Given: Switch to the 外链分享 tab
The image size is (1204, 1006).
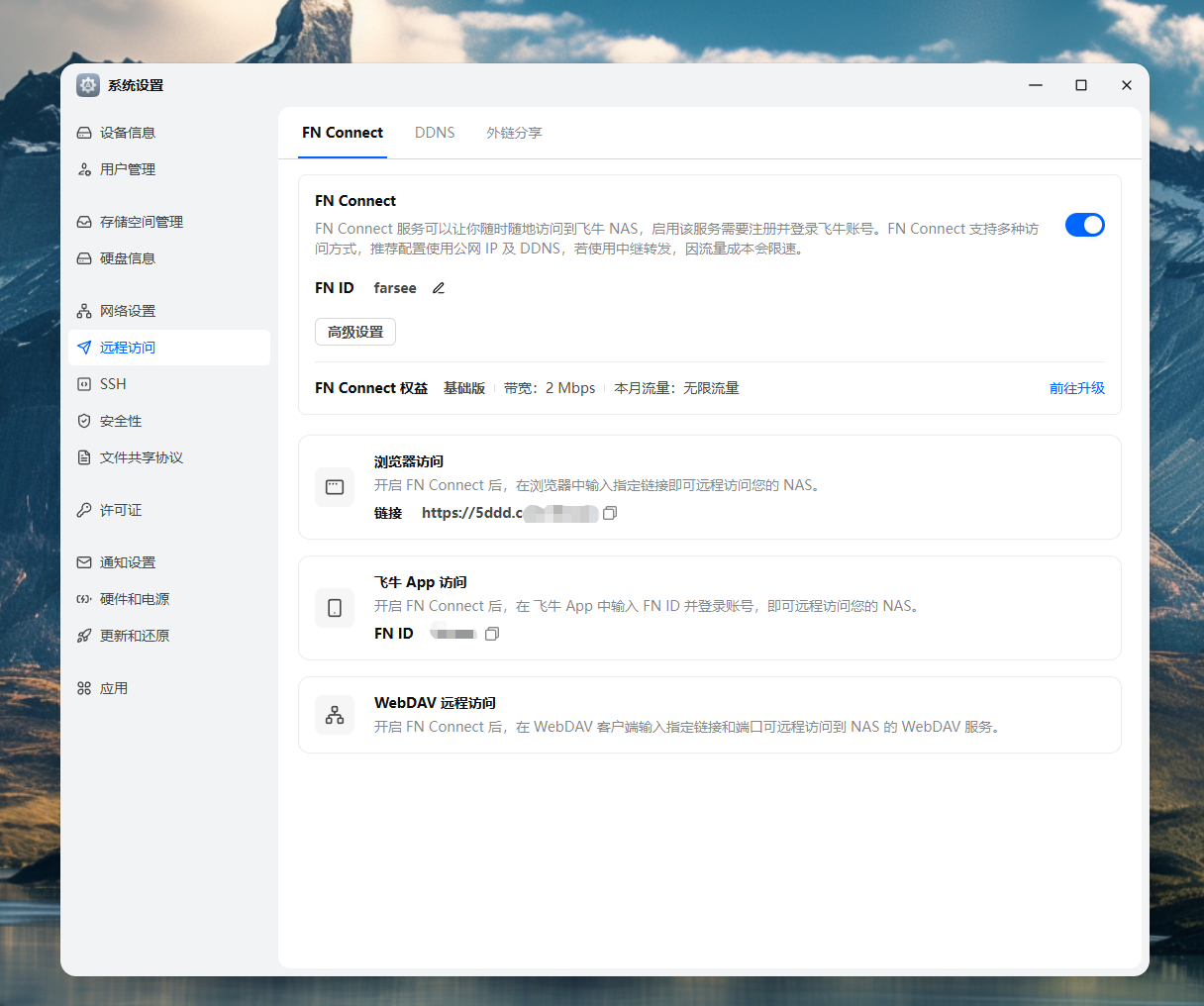Looking at the screenshot, I should (514, 132).
